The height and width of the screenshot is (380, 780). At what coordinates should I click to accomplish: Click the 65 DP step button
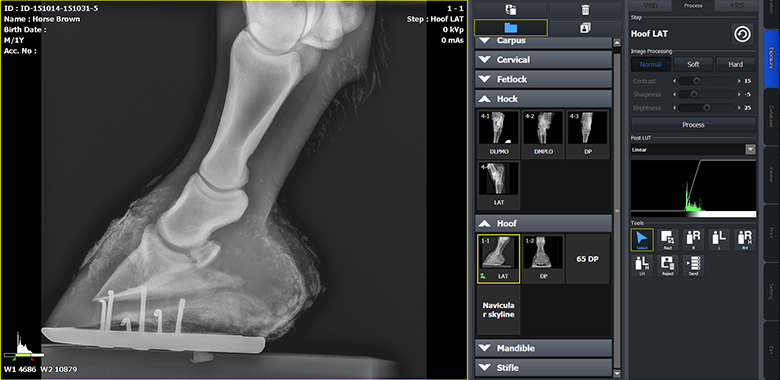point(587,259)
